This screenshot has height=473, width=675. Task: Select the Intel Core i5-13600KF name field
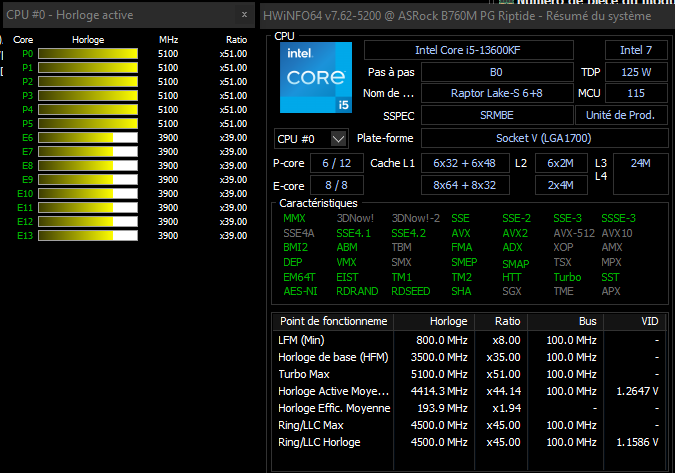468,50
